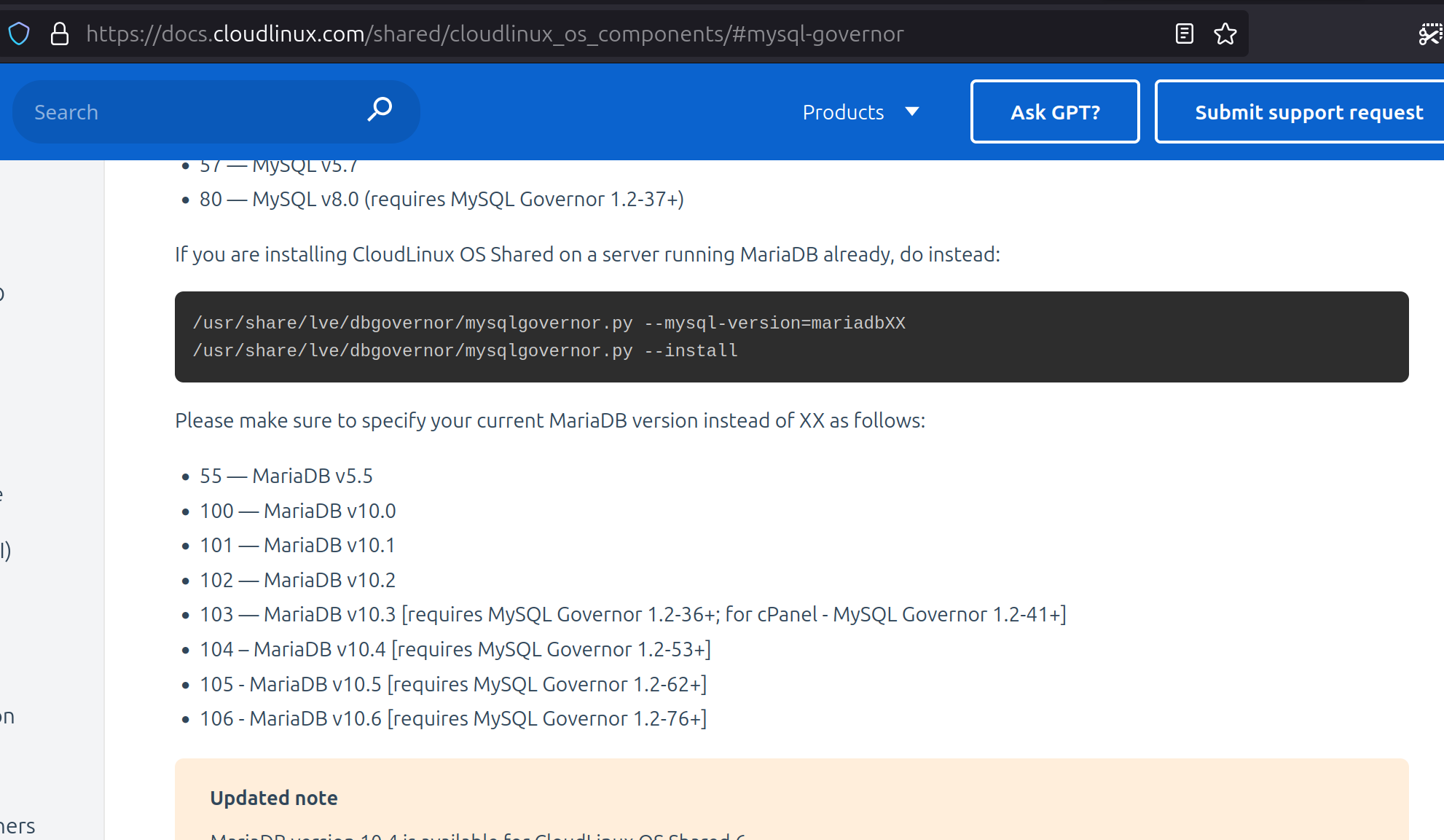Click the 55 — MariaDB v5.5 list item
The width and height of the screenshot is (1444, 840).
click(x=286, y=476)
